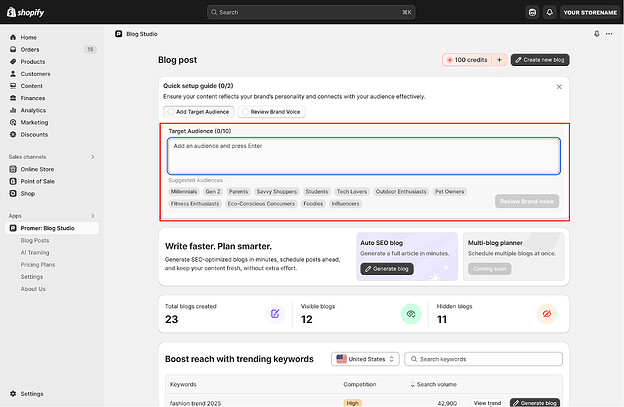Image resolution: width=624 pixels, height=407 pixels.
Task: Click the Blog Studio app icon in header
Action: pyautogui.click(x=119, y=34)
